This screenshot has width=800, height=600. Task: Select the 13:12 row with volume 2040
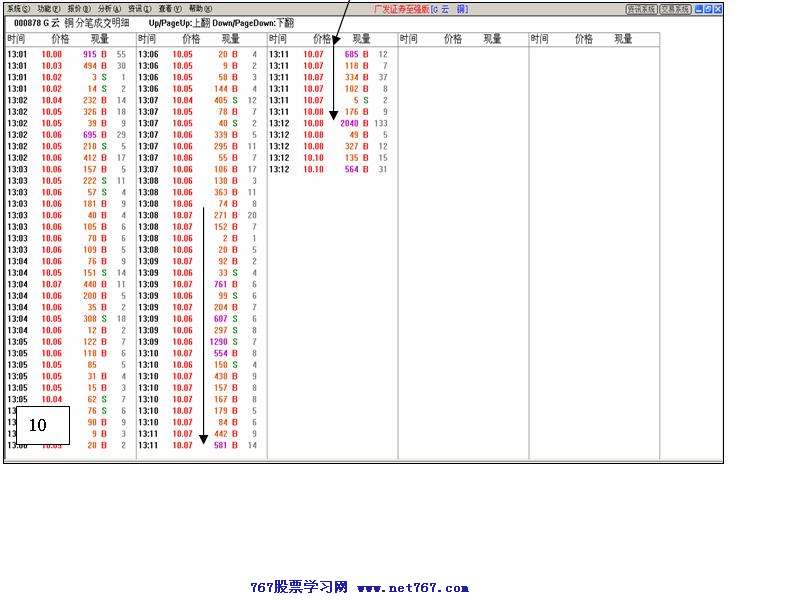point(330,123)
